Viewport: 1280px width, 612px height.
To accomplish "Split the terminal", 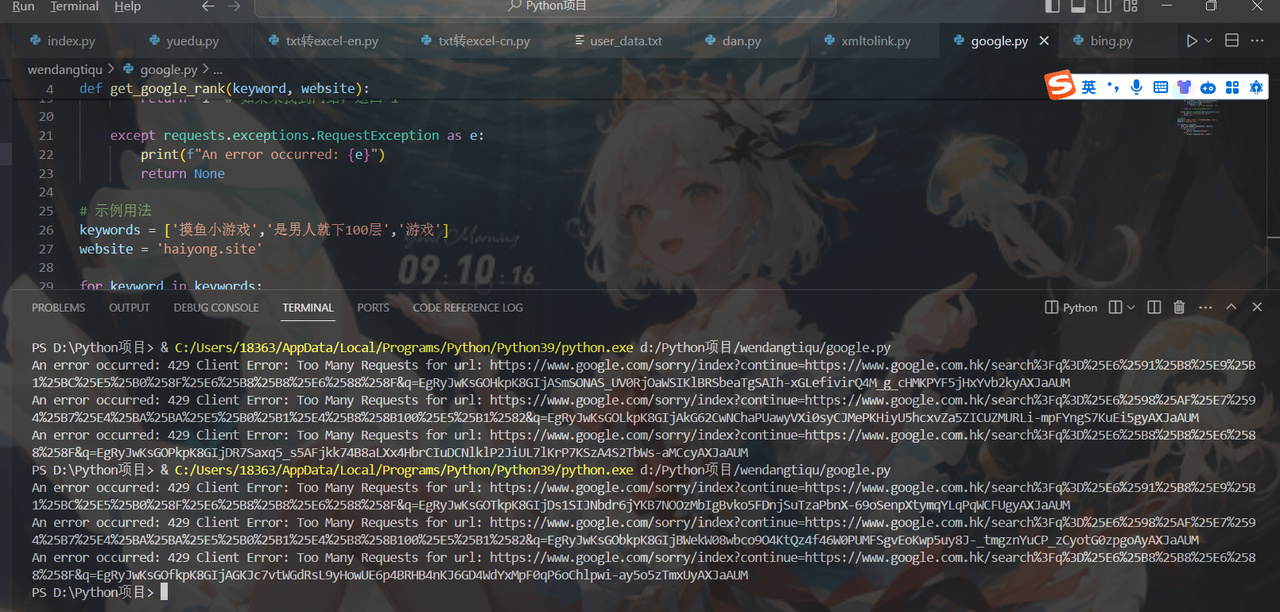I will click(x=1154, y=308).
